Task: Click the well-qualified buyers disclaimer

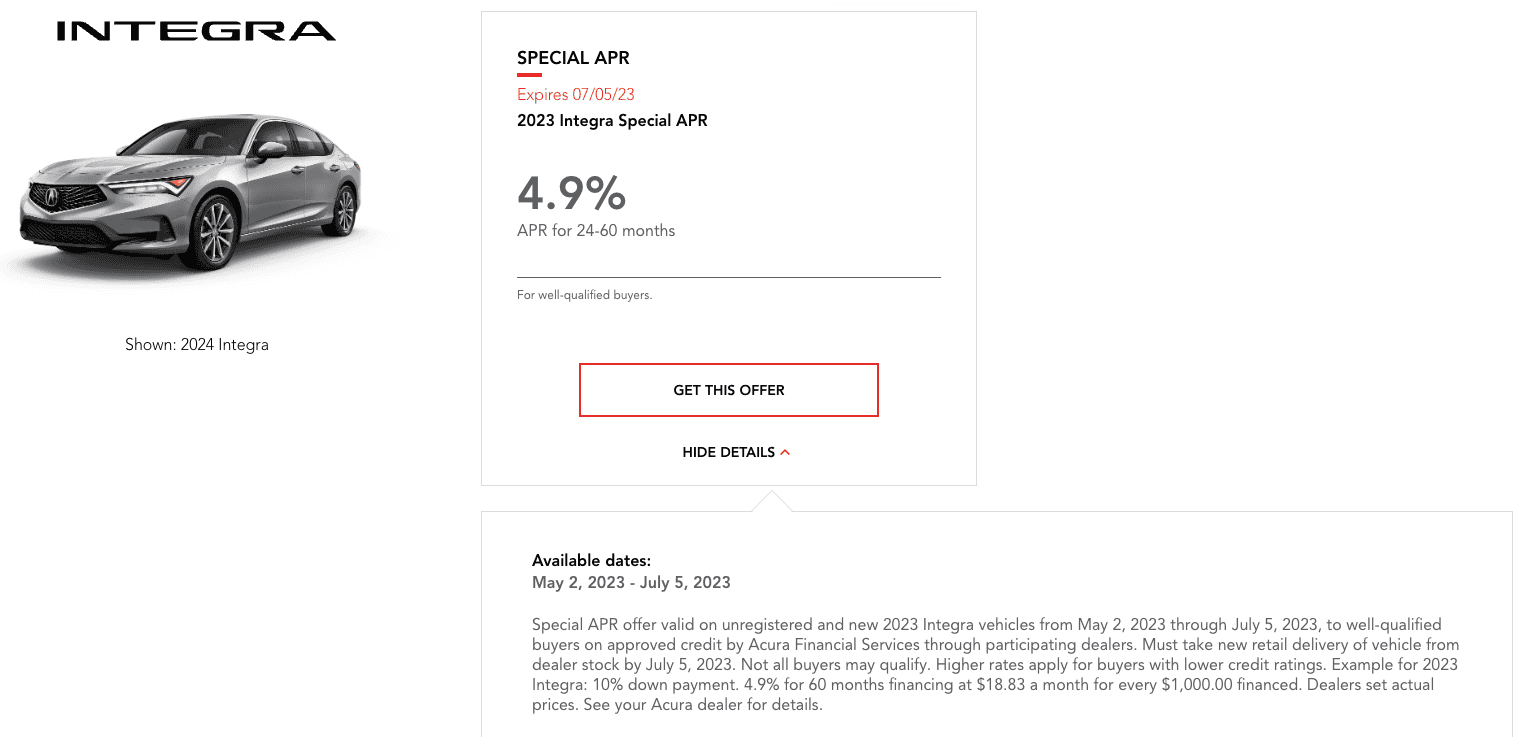Action: coord(584,295)
